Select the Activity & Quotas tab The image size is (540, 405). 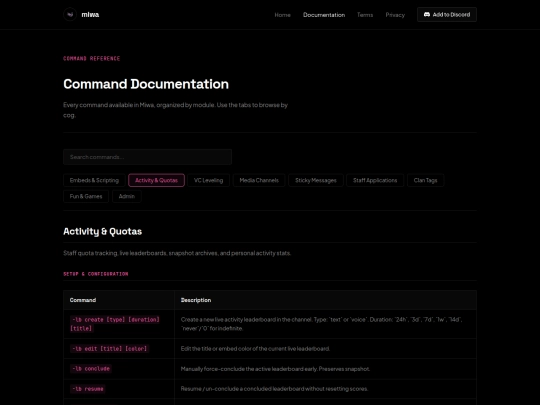point(156,180)
